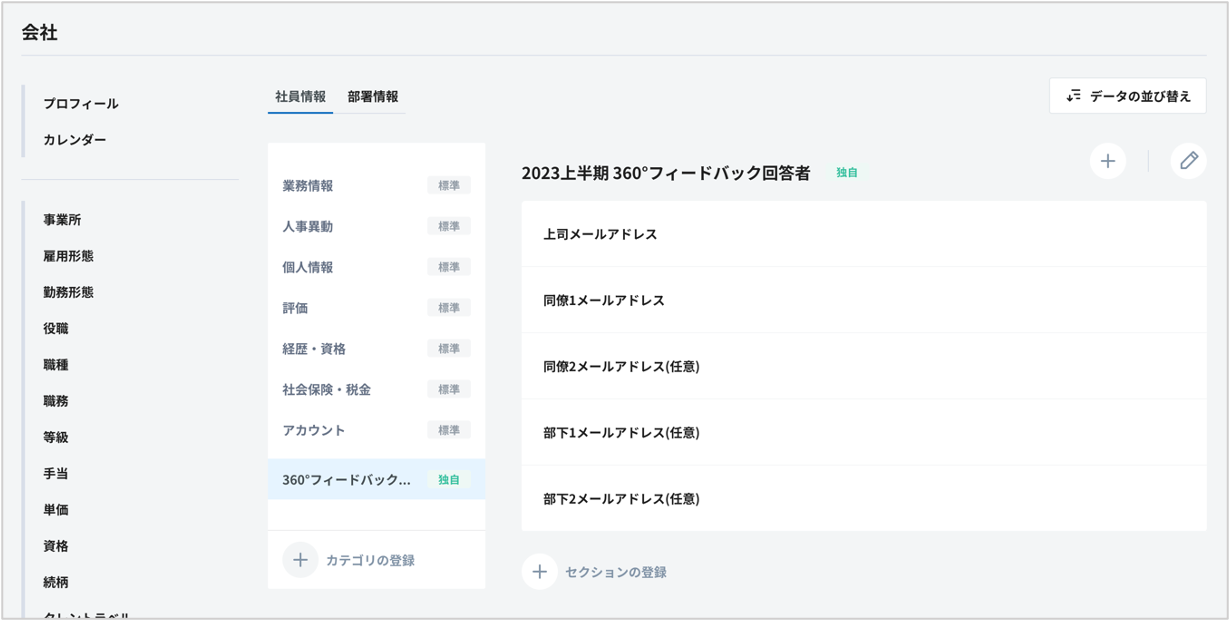Select the 個人情報 category
Viewport: 1230px width, 620px height.
[x=308, y=268]
